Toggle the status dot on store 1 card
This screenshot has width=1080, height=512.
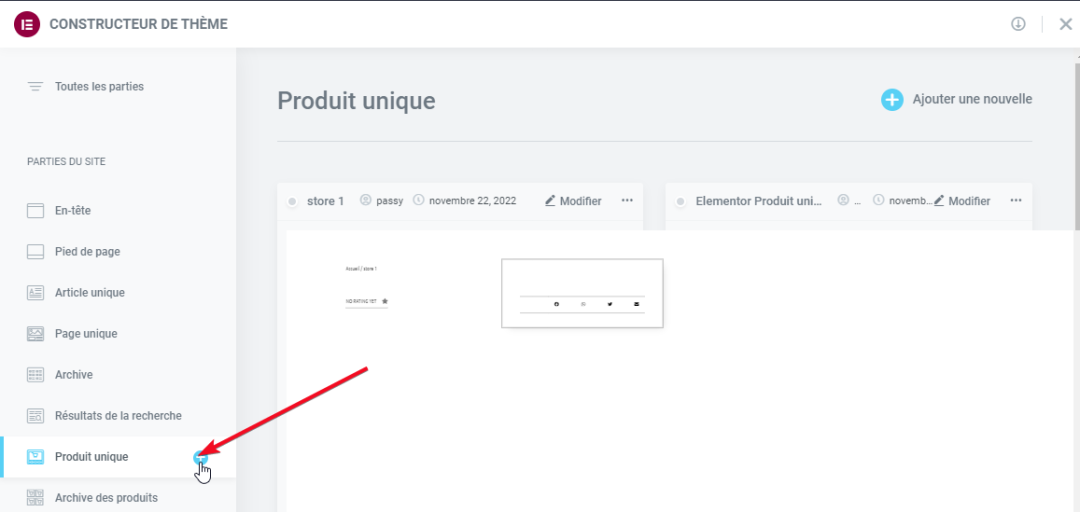[292, 202]
